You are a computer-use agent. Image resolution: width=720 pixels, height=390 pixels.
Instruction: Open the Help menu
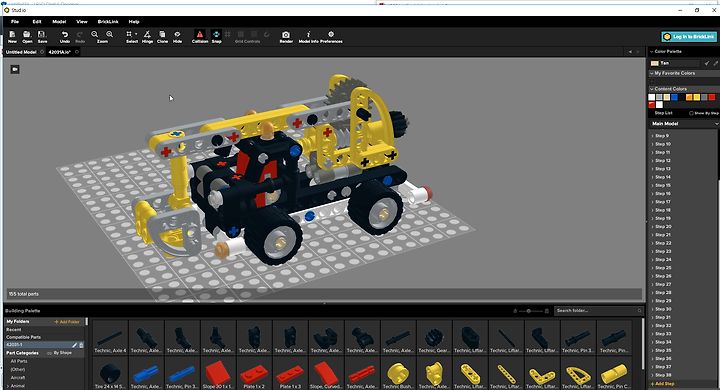(x=134, y=22)
